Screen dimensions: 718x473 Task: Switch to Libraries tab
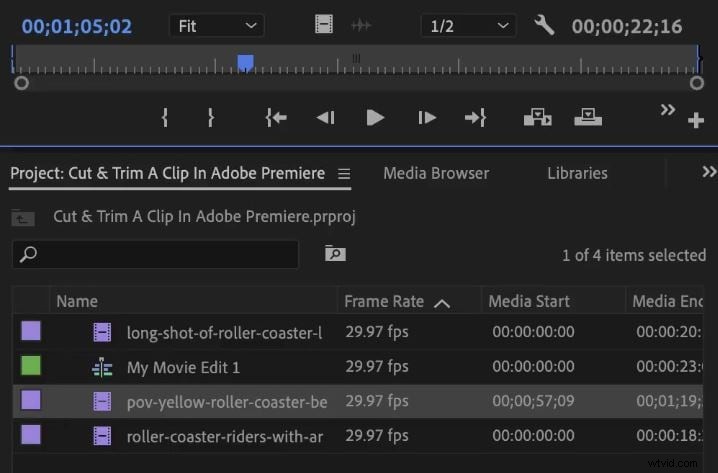[577, 174]
